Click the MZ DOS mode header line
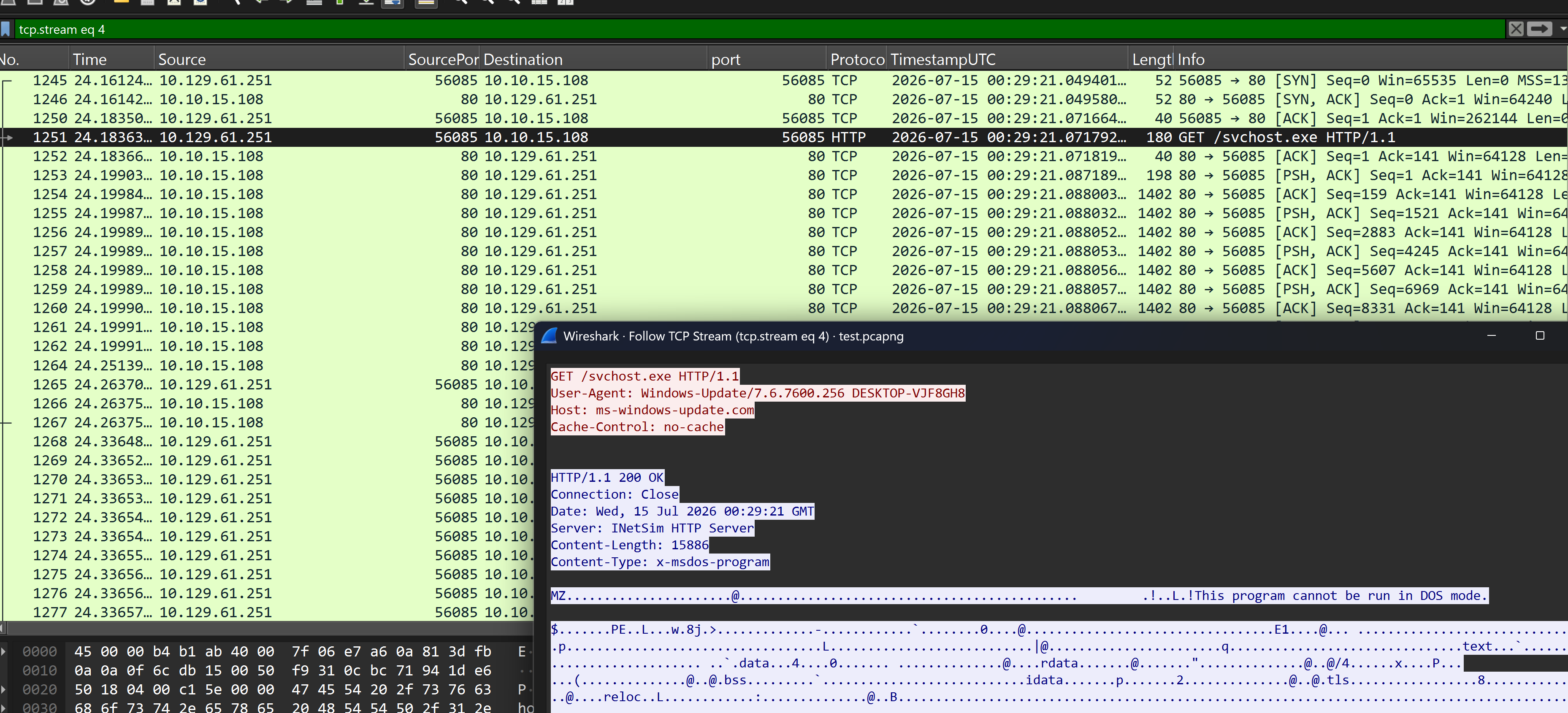Screen dimensions: 1568x713 coord(1019,596)
